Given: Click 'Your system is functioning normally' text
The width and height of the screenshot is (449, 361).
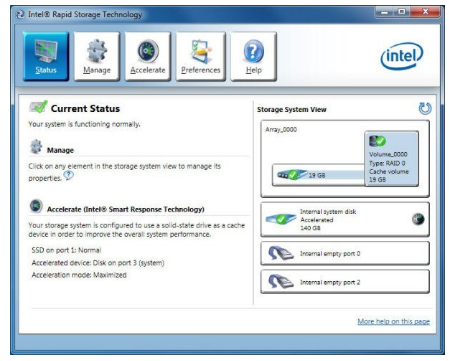Looking at the screenshot, I should 84,124.
